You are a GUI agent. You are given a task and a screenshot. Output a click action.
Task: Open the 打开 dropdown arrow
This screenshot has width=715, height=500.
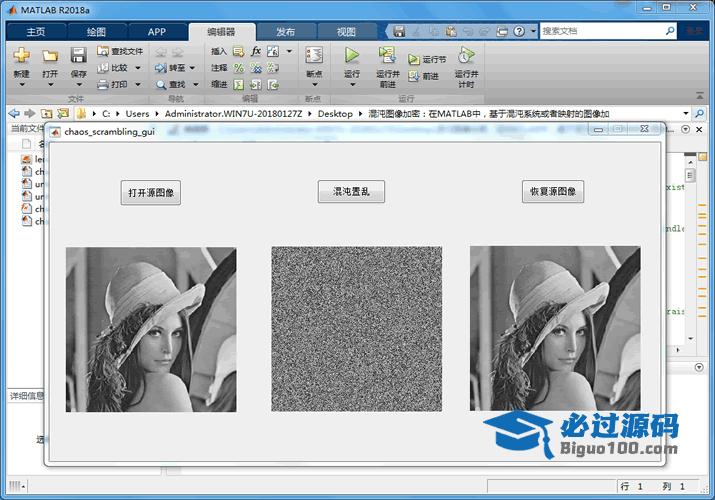50,84
